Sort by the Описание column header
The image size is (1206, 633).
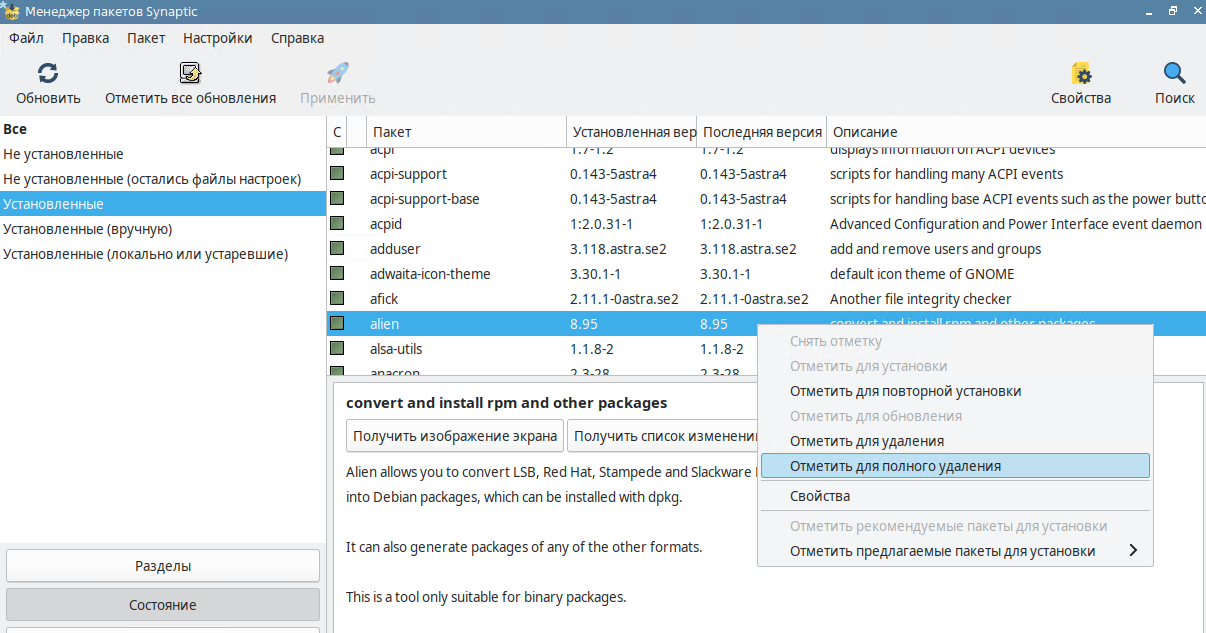1015,132
